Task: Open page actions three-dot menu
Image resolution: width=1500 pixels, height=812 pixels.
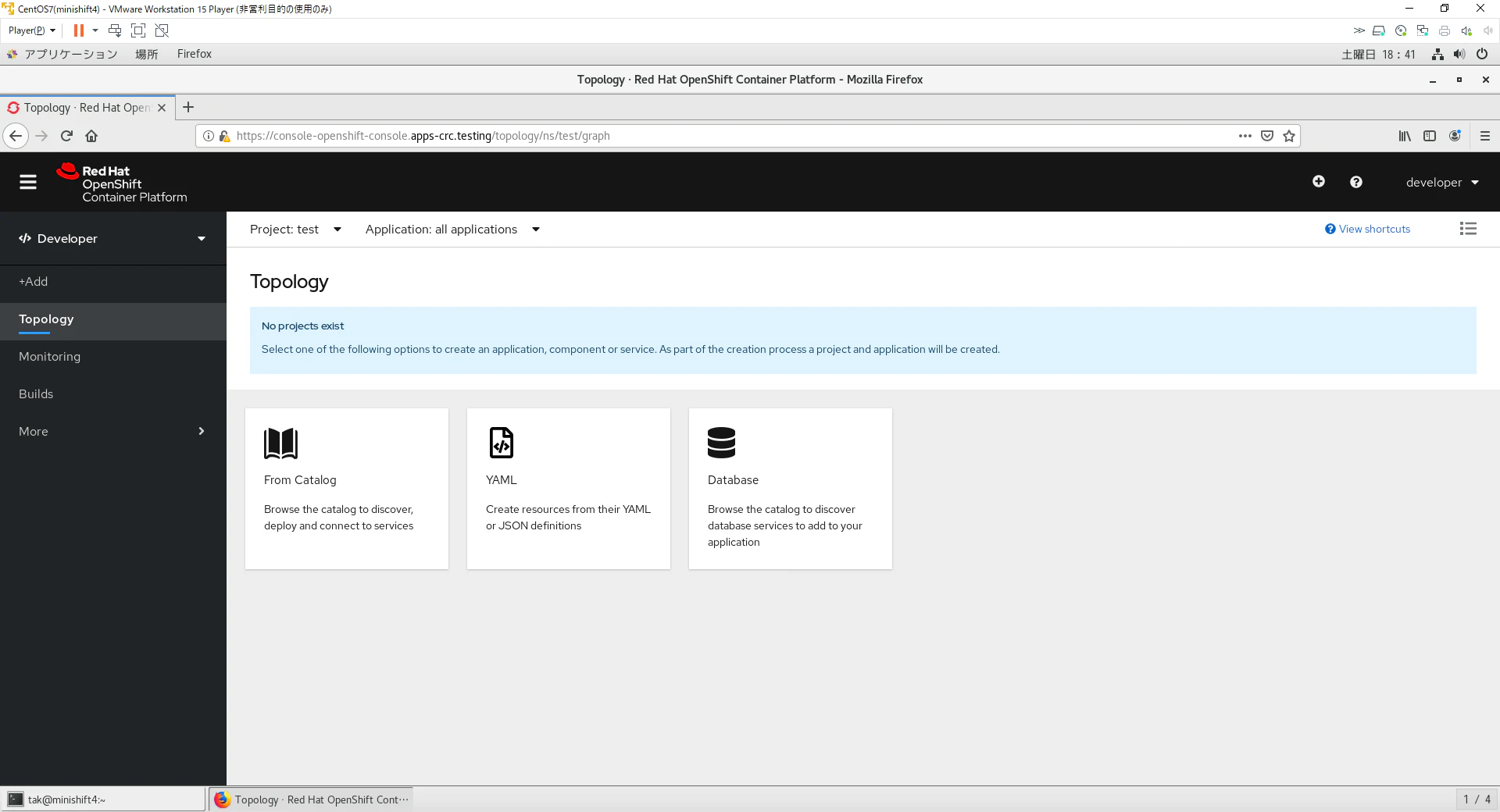Action: tap(1245, 136)
